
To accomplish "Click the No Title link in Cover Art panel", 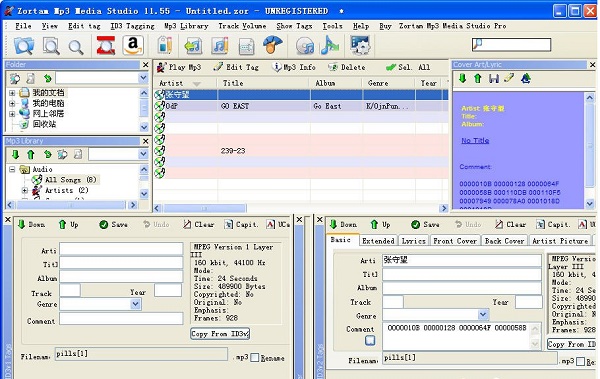I will tap(475, 140).
